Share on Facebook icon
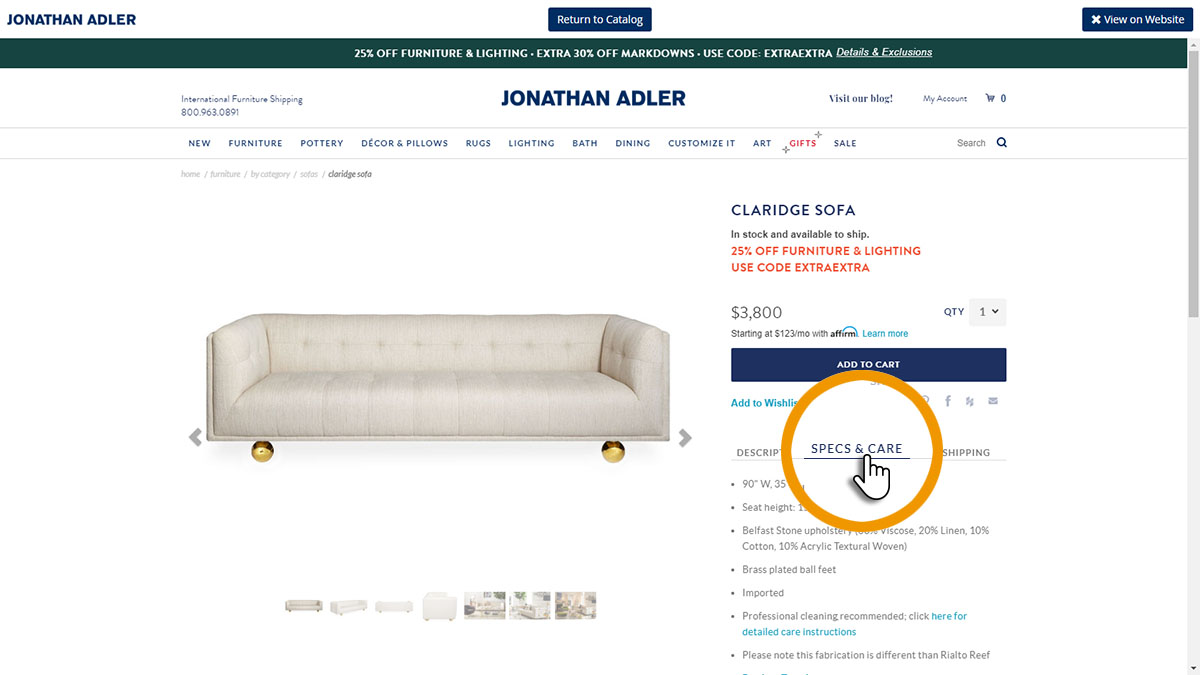Image resolution: width=1200 pixels, height=675 pixels. point(947,401)
